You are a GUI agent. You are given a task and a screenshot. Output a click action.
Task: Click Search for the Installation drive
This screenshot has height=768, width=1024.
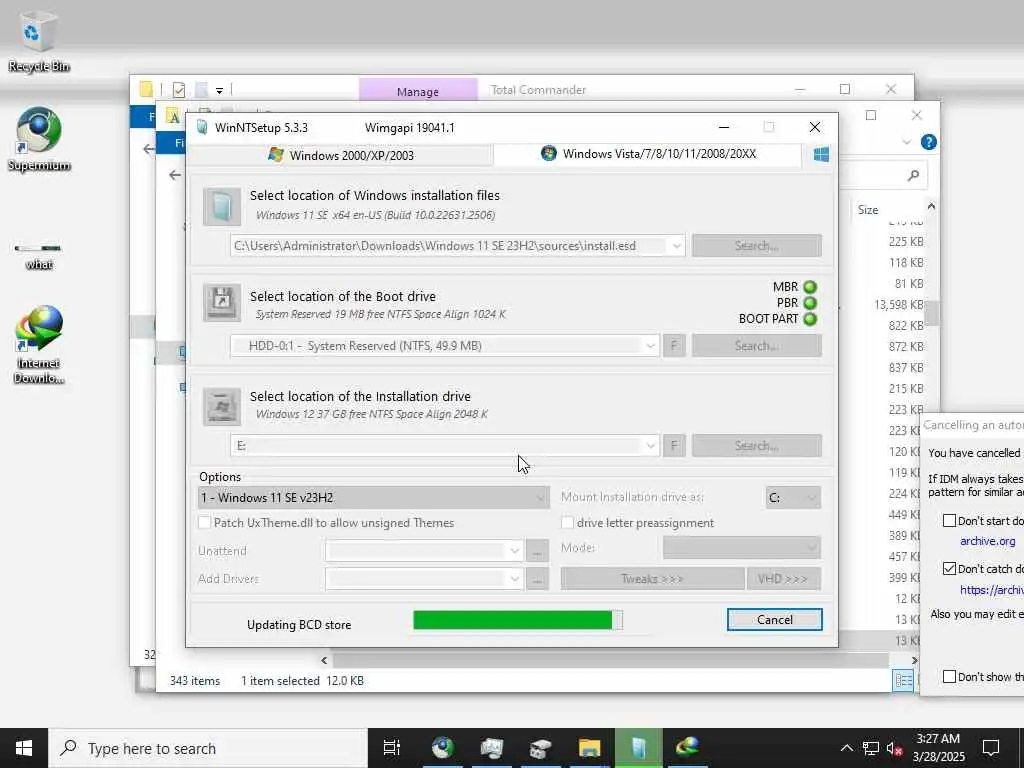[757, 446]
